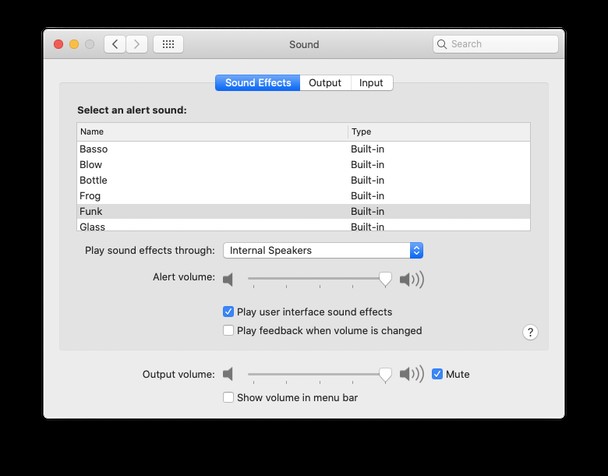Viewport: 608px width, 476px height.
Task: Enable Play feedback when volume is changed
Action: 228,330
